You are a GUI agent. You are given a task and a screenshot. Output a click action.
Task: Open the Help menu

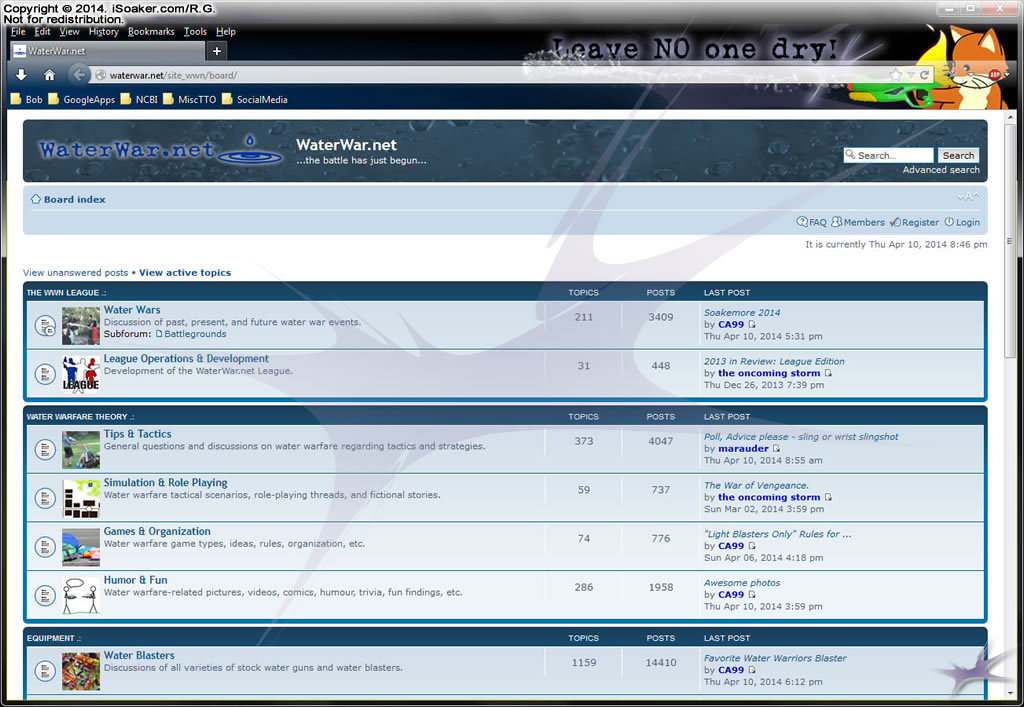225,31
